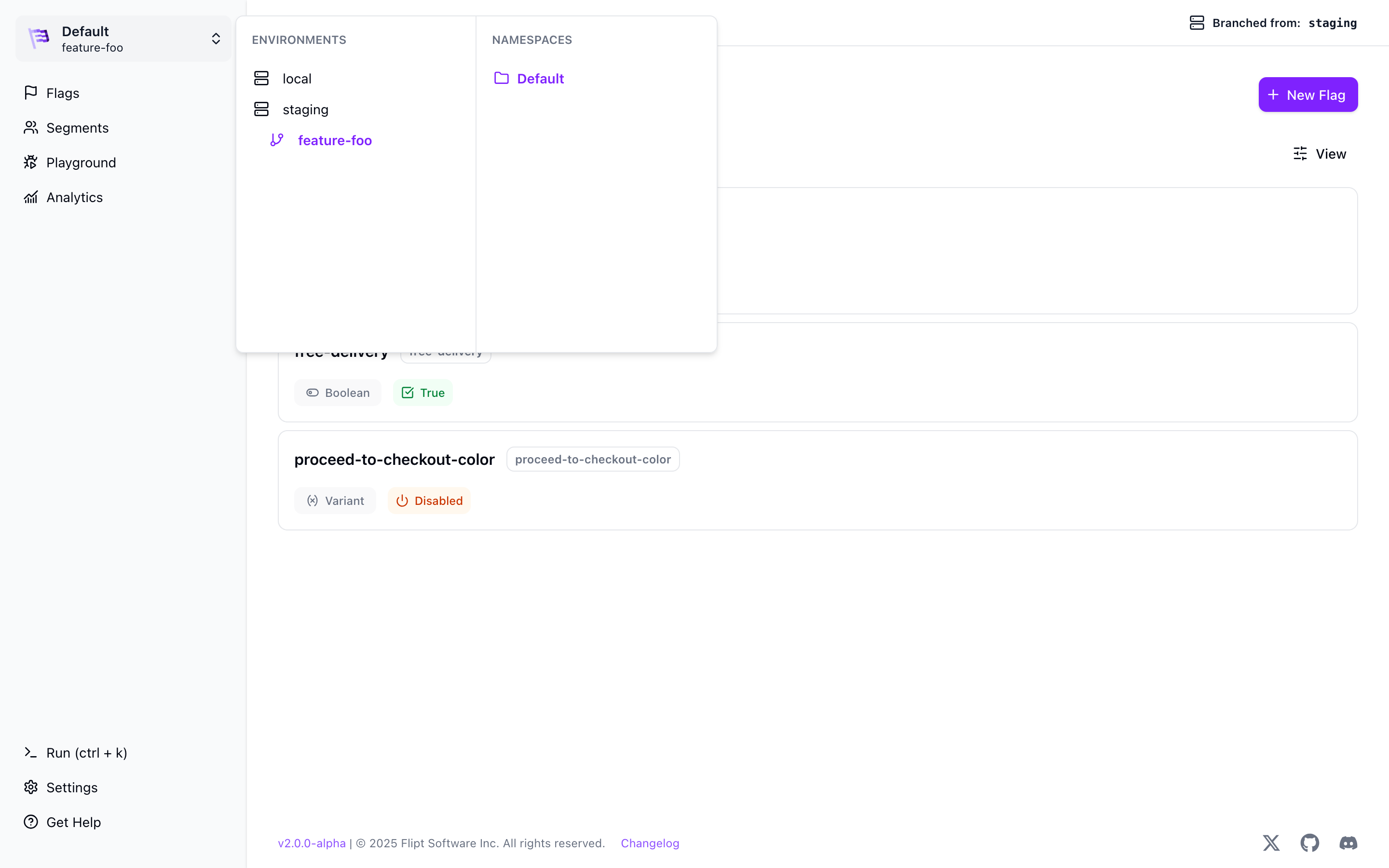Click the Flipt logo icon in sidebar
The image size is (1389, 868).
pos(39,39)
